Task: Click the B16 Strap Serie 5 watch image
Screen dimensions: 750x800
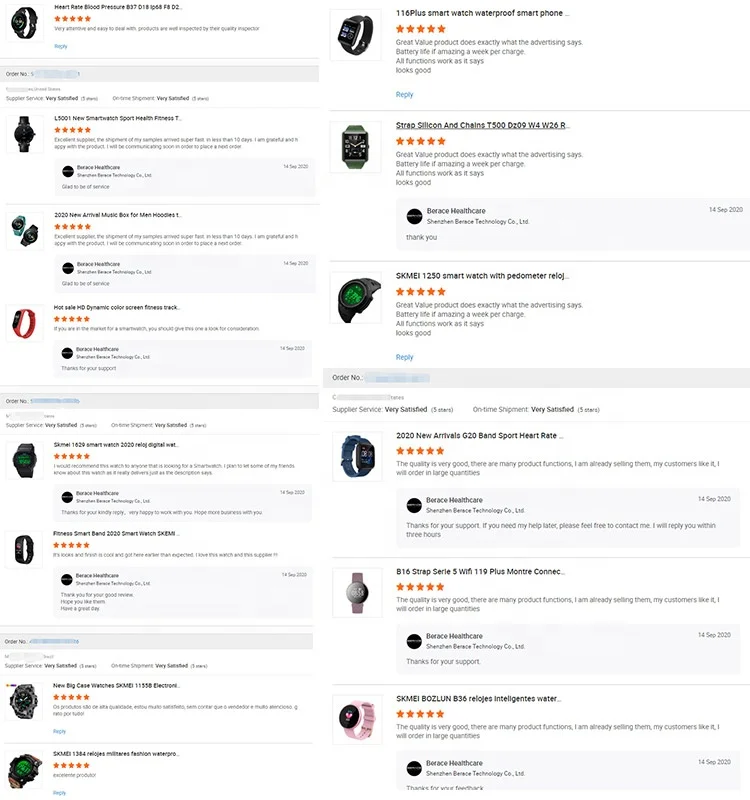Action: click(357, 592)
